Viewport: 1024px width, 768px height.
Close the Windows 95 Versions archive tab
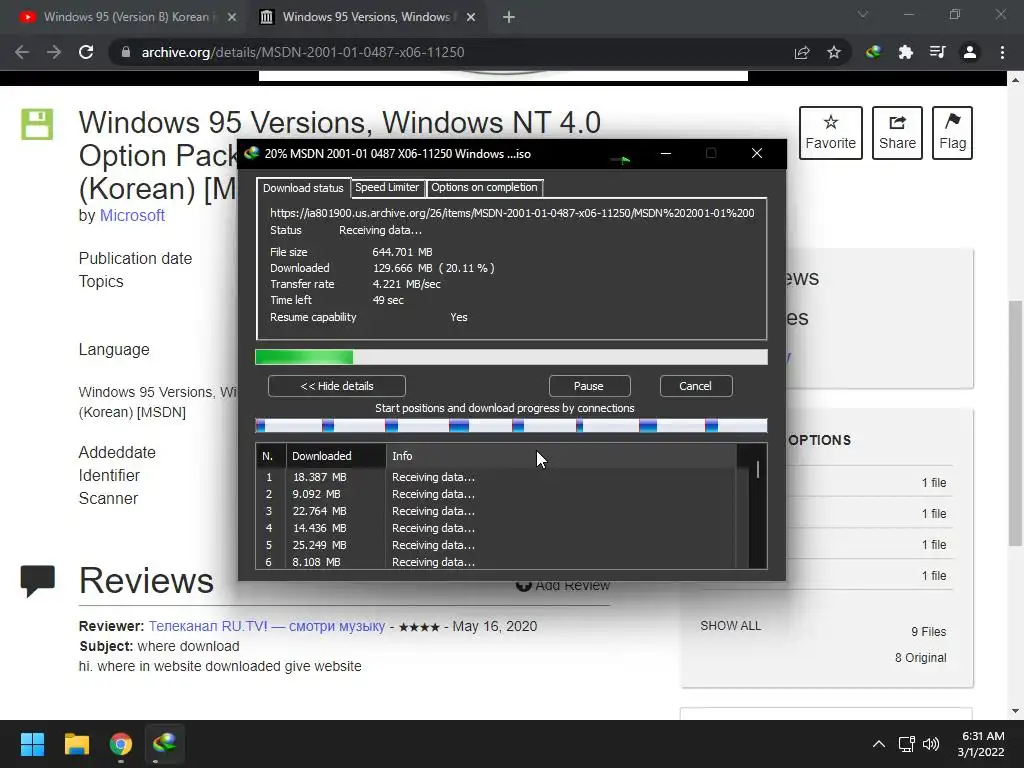470,17
